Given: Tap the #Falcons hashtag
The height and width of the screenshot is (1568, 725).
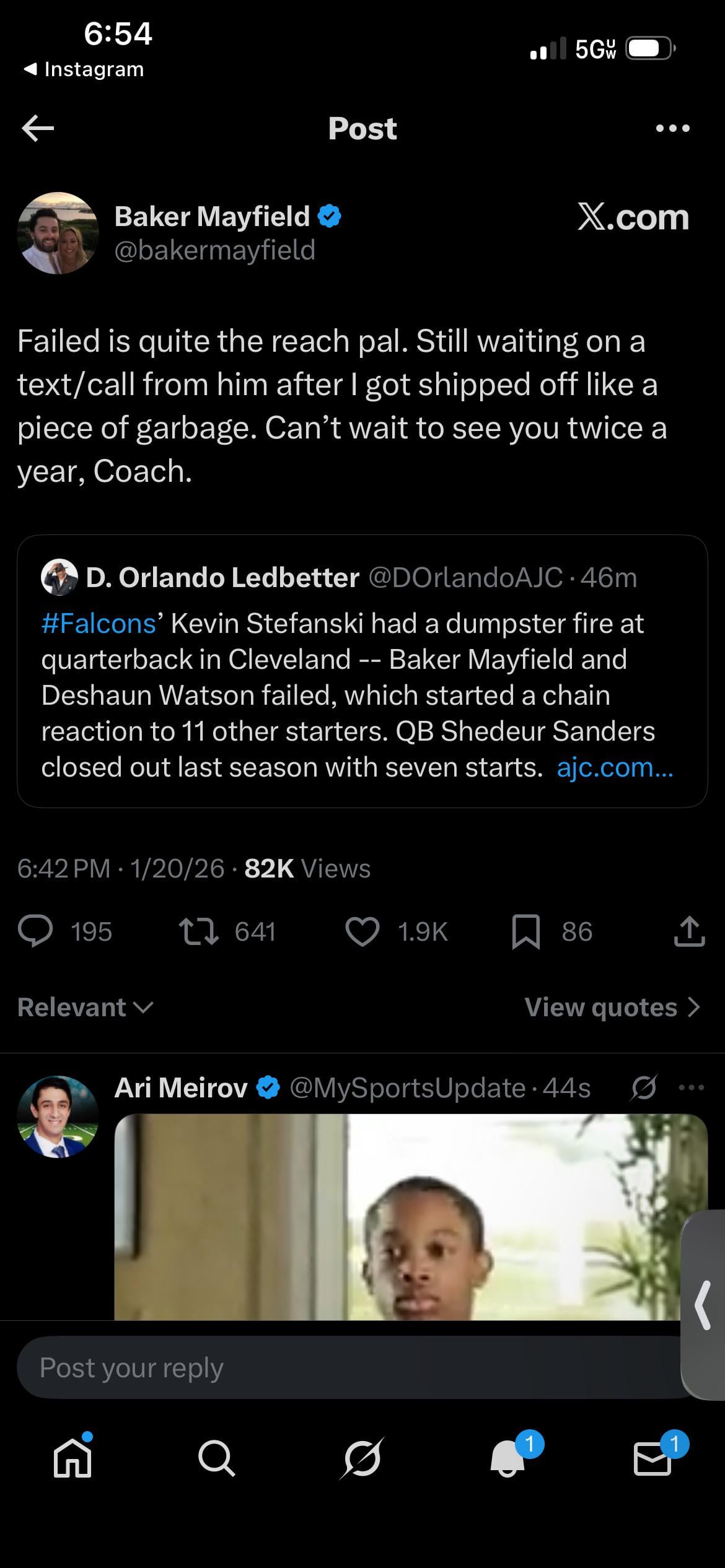Looking at the screenshot, I should [x=99, y=624].
